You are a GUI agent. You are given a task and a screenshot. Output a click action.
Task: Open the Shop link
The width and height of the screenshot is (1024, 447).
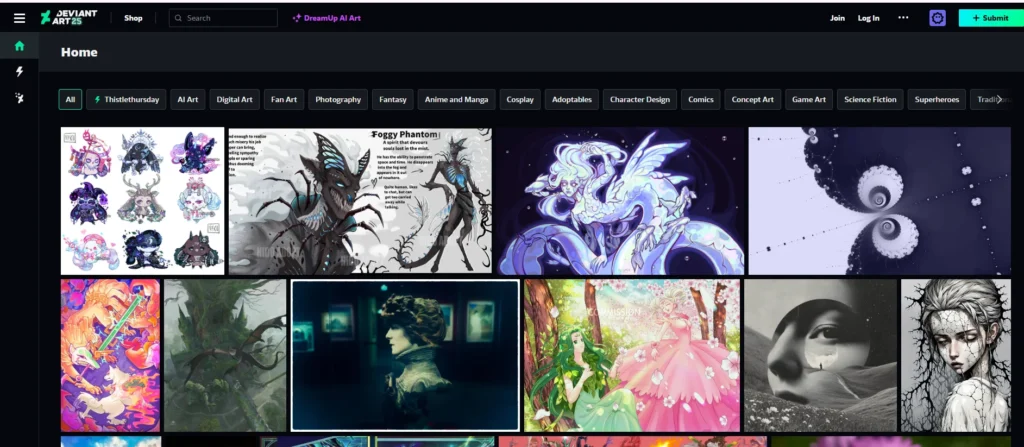[x=133, y=18]
